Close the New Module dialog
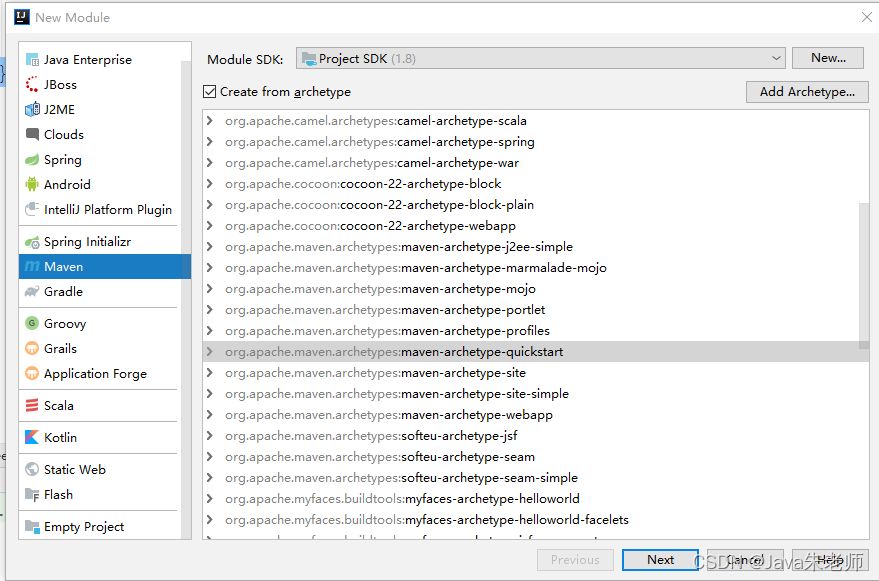Viewport: 879px width, 581px height. [866, 17]
